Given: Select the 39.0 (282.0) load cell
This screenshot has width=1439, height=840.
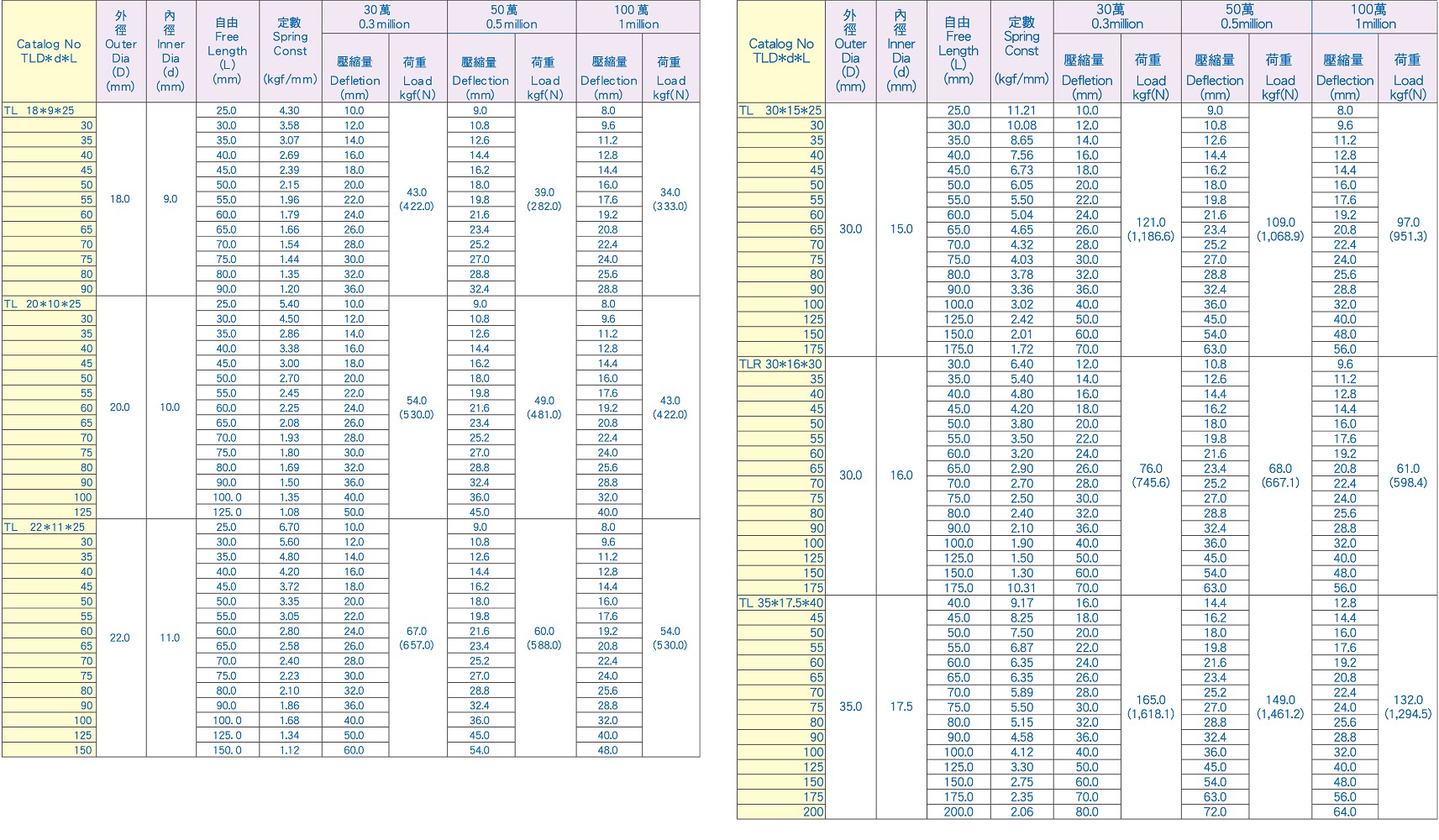Looking at the screenshot, I should tap(544, 199).
